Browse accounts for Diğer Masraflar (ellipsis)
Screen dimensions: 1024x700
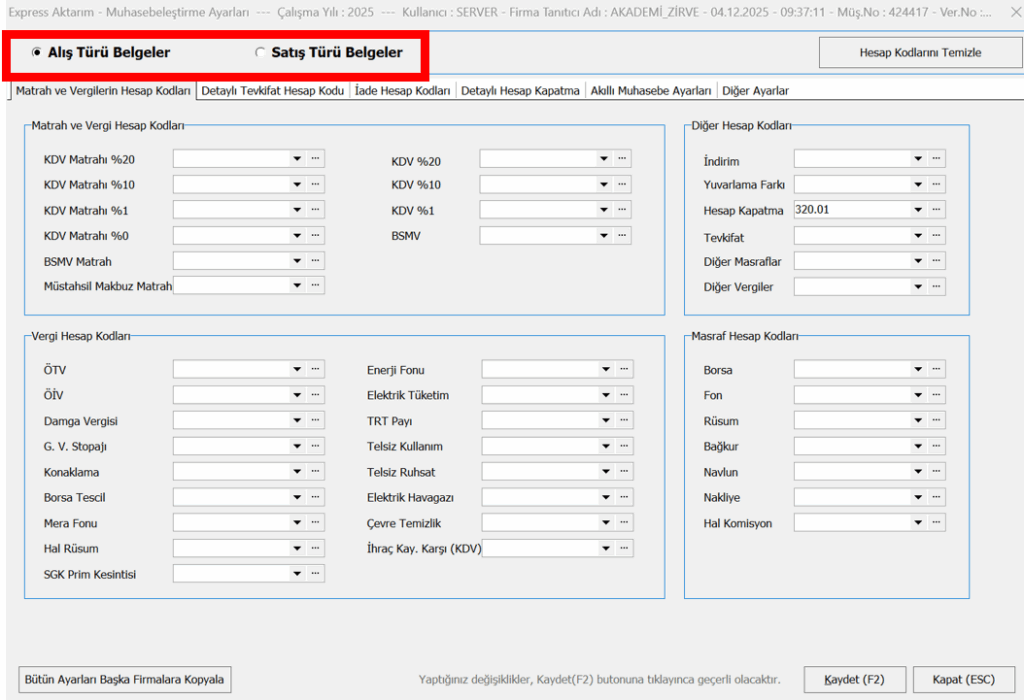936,261
